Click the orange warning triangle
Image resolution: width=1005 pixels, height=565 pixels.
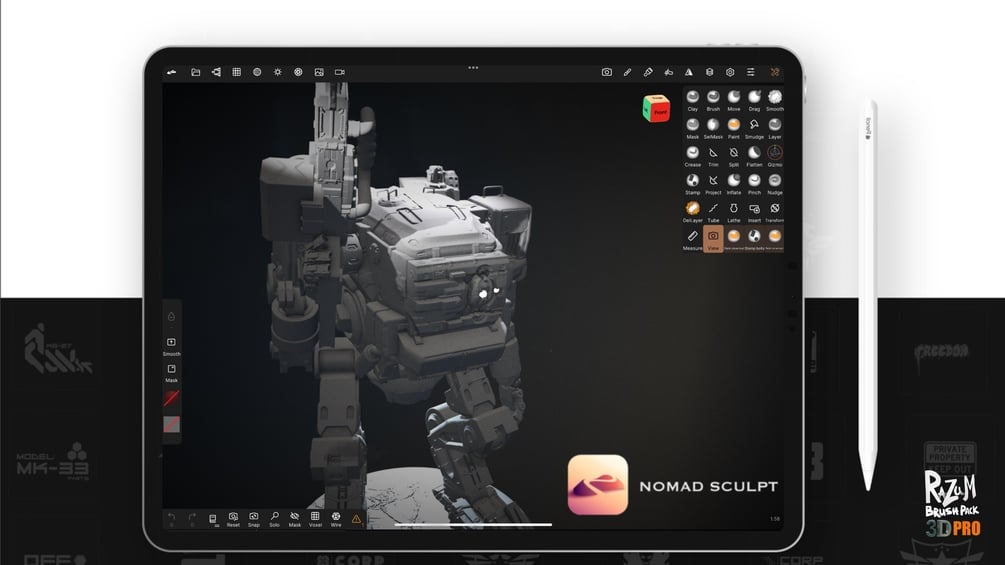(x=356, y=520)
